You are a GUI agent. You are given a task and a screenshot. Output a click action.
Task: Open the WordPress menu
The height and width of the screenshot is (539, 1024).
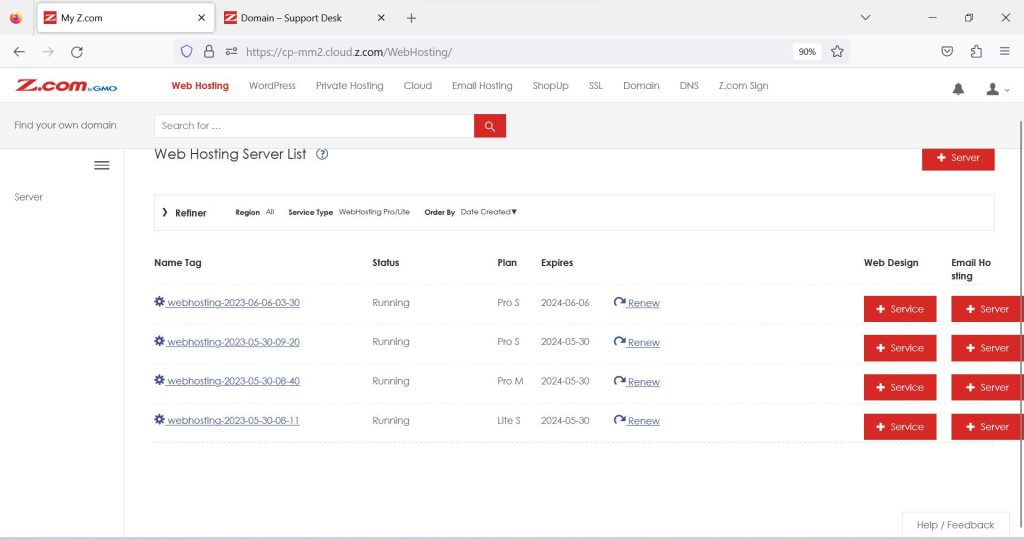[272, 86]
